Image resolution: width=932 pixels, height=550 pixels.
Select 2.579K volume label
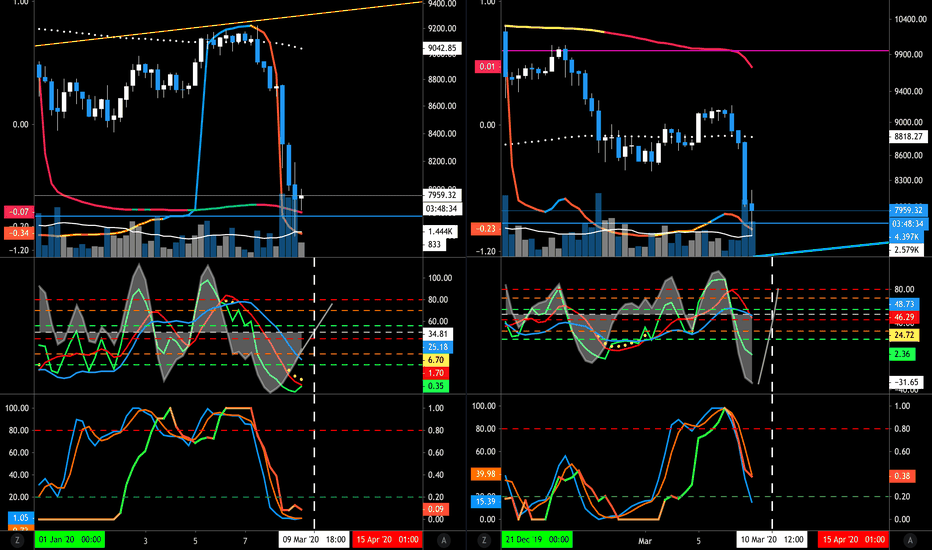906,250
